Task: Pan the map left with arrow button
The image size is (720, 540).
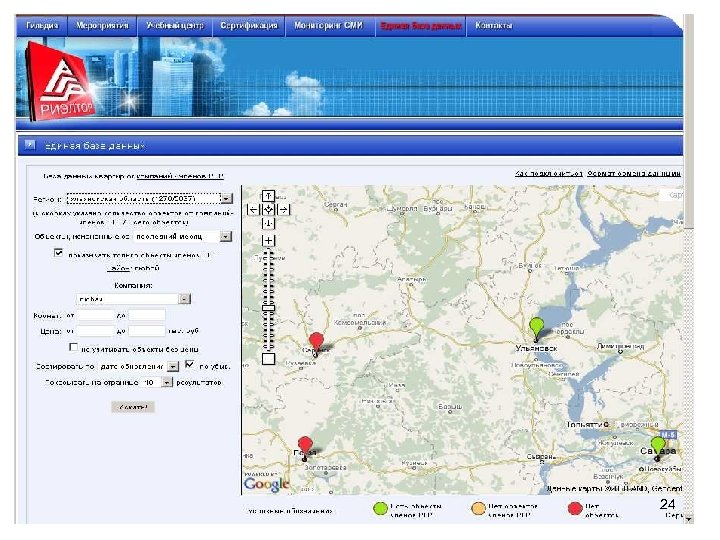Action: coord(253,210)
